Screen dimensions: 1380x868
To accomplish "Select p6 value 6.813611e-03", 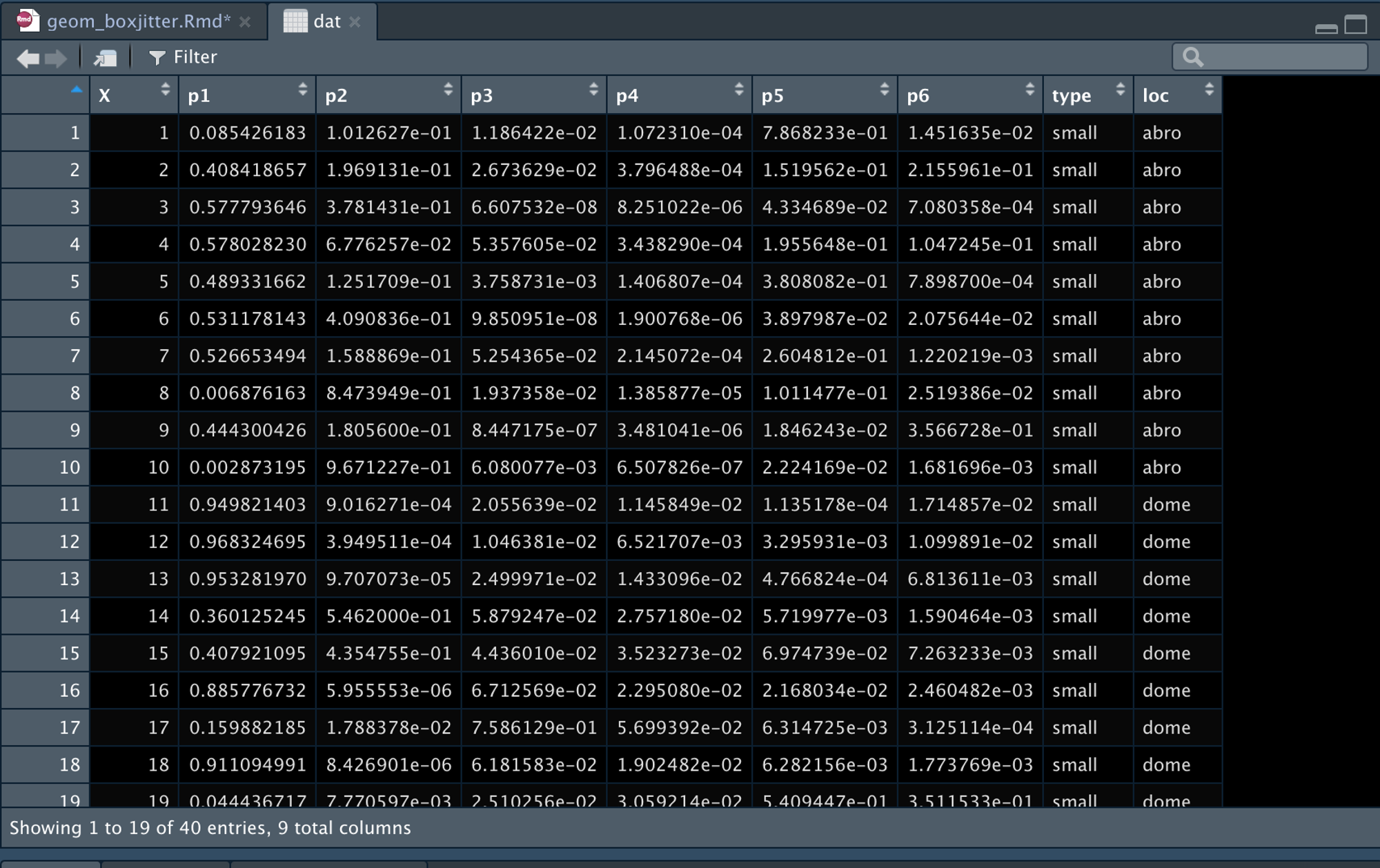I will coord(970,579).
